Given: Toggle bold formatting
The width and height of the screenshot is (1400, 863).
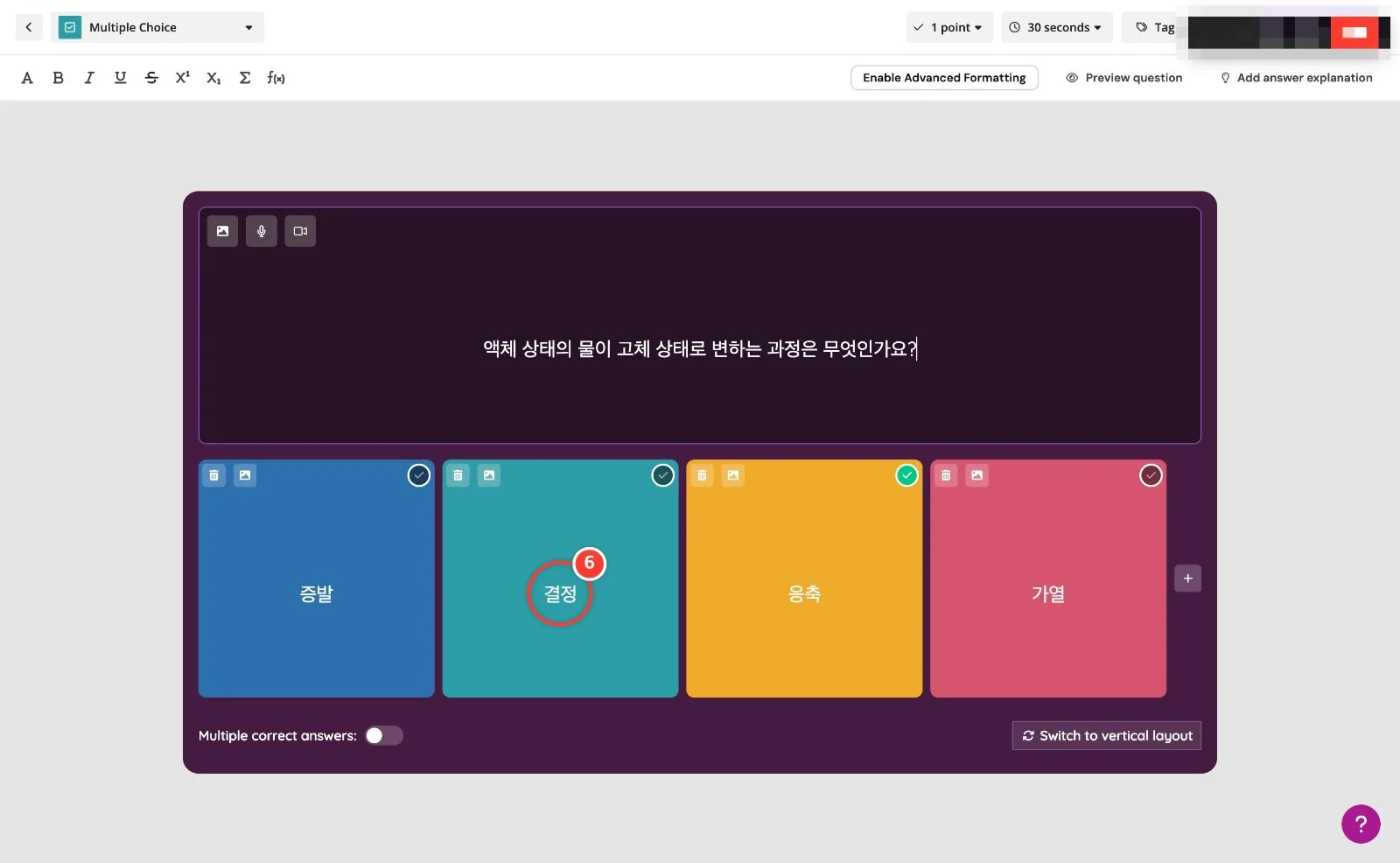Looking at the screenshot, I should [x=58, y=78].
